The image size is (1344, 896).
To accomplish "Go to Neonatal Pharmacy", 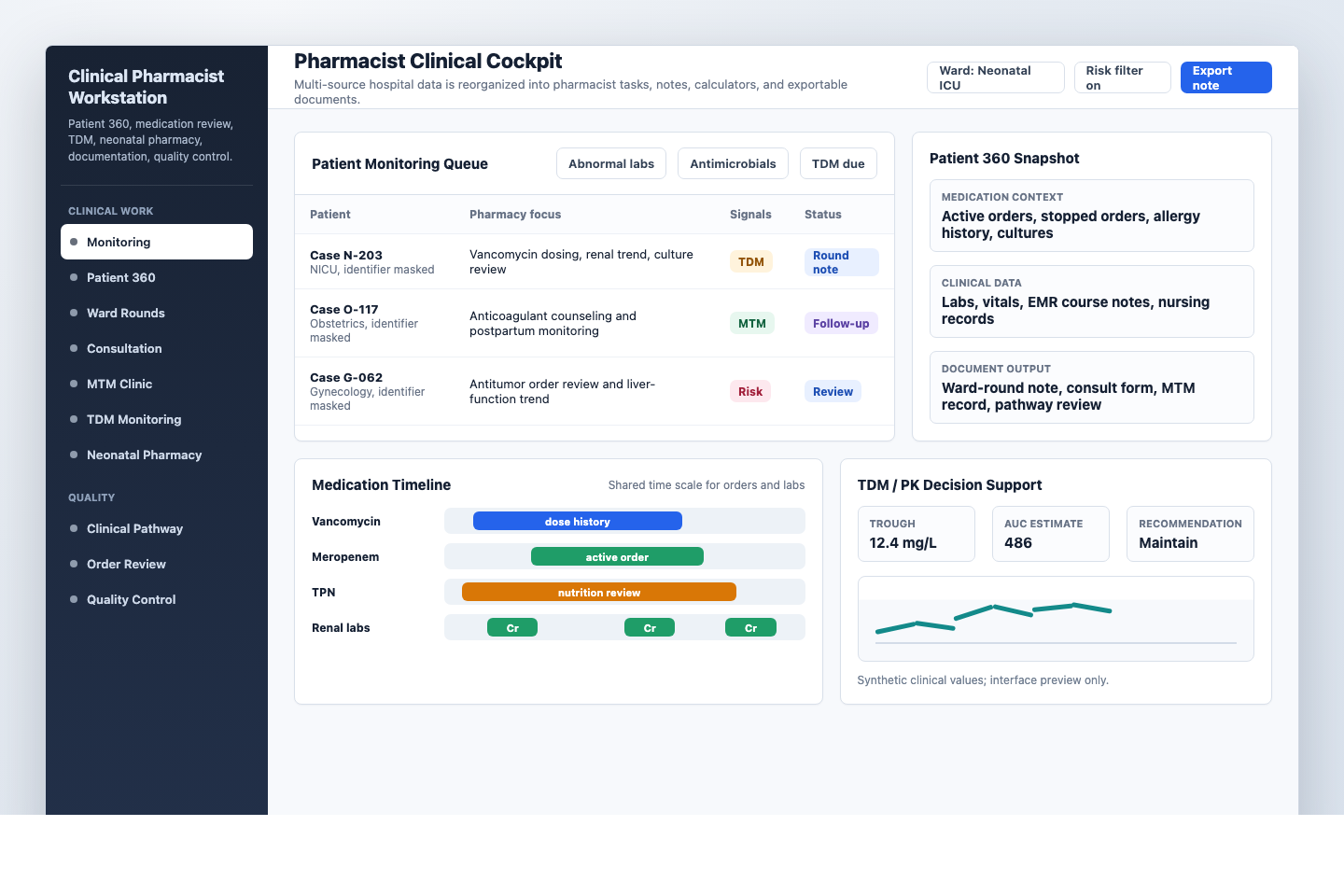I will pos(144,455).
